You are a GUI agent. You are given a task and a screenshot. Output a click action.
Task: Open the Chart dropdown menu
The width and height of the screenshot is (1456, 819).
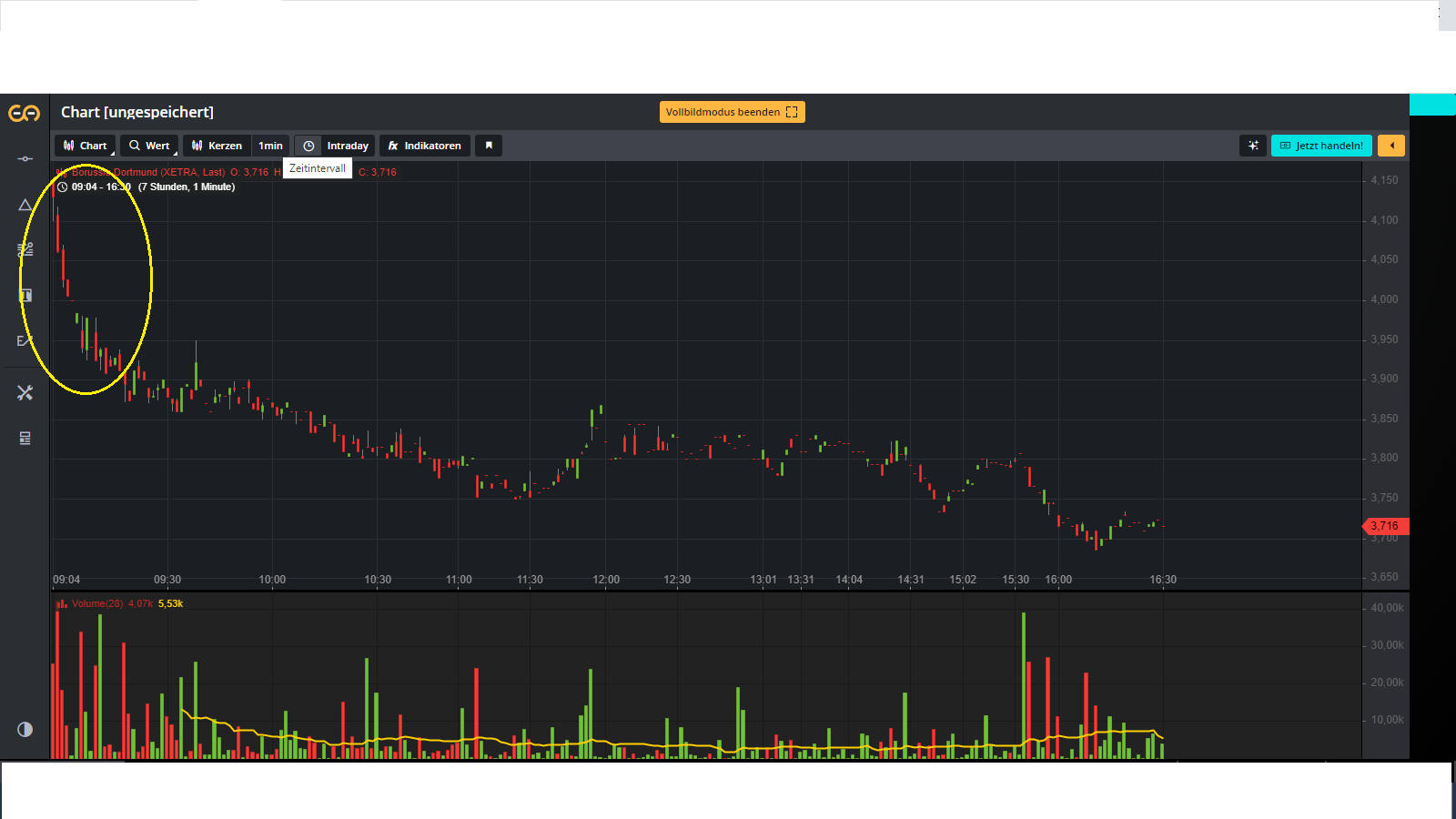point(85,146)
